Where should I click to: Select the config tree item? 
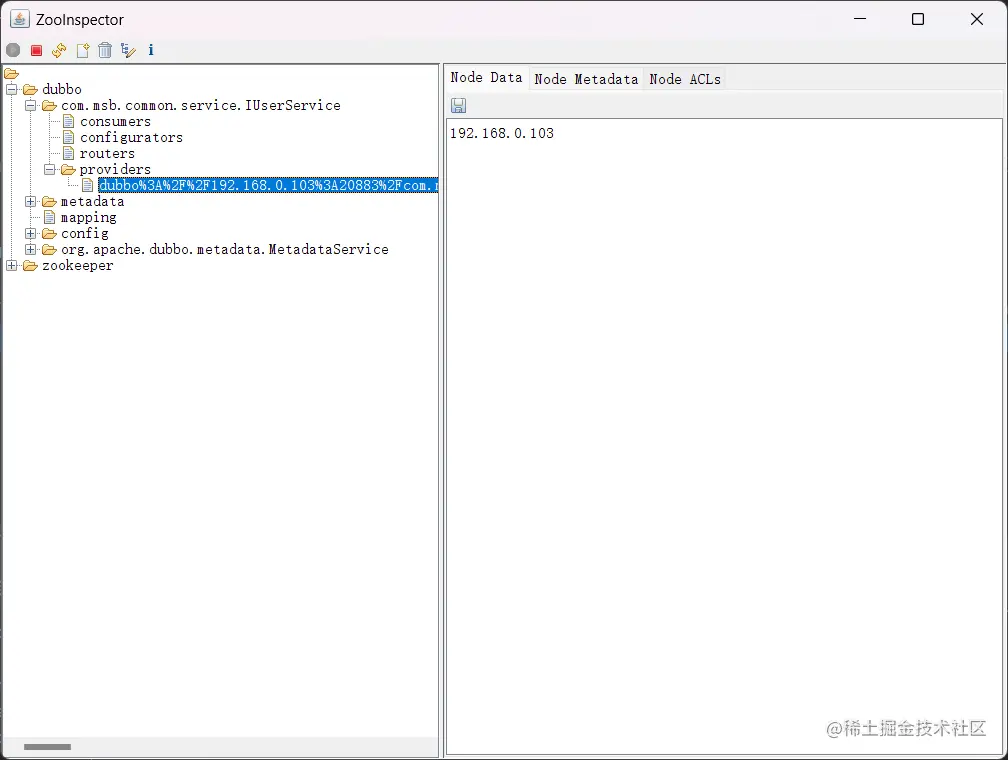[x=85, y=233]
